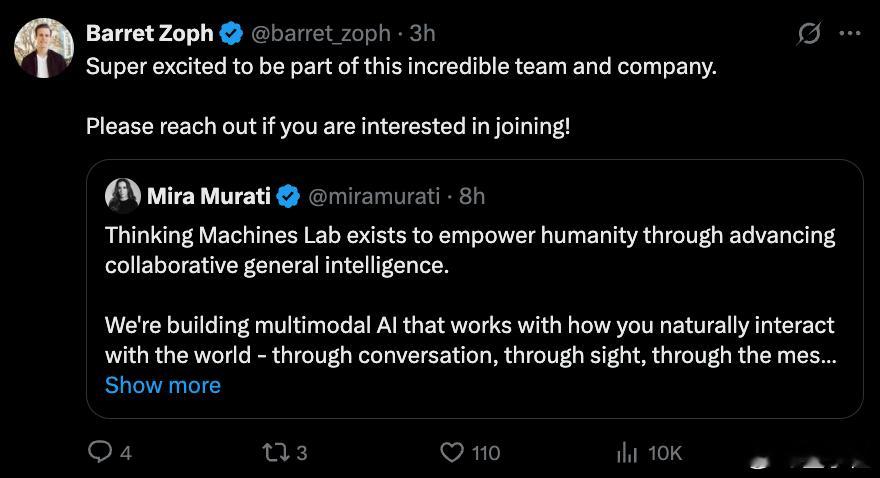Click the reply speech bubble icon

(x=100, y=452)
